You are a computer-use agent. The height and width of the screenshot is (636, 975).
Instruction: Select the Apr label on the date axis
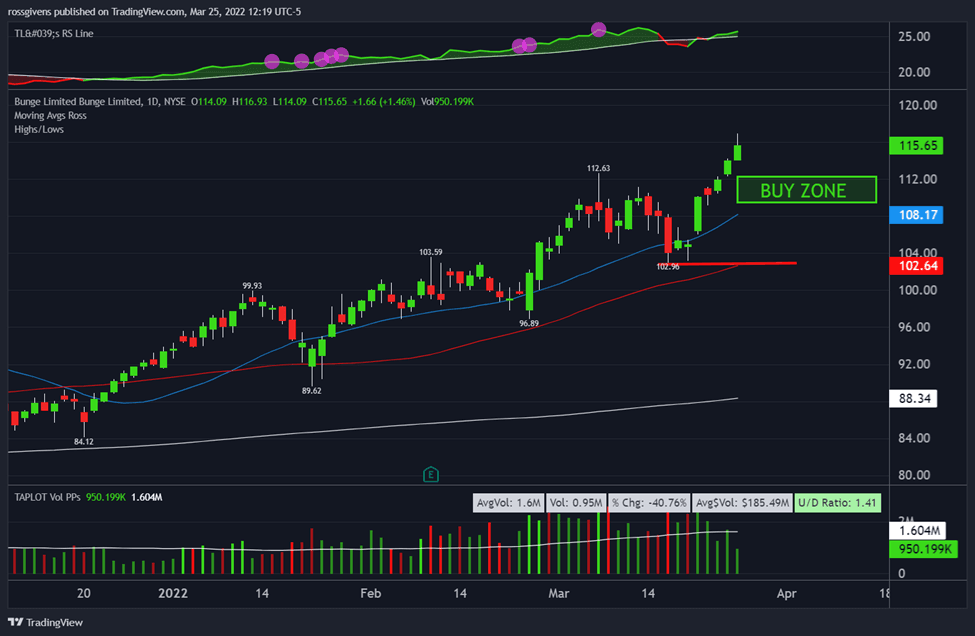pos(787,594)
